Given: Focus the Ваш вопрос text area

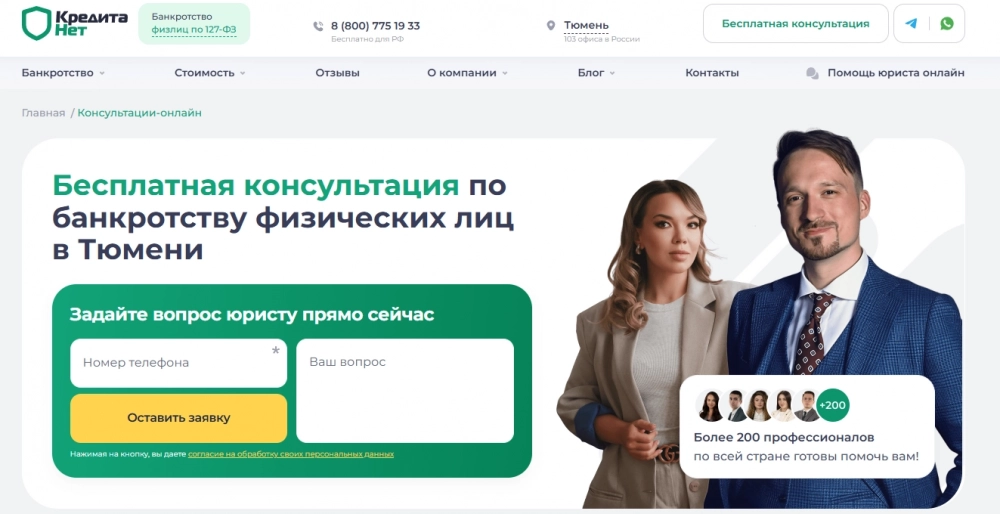Looking at the screenshot, I should pos(405,390).
